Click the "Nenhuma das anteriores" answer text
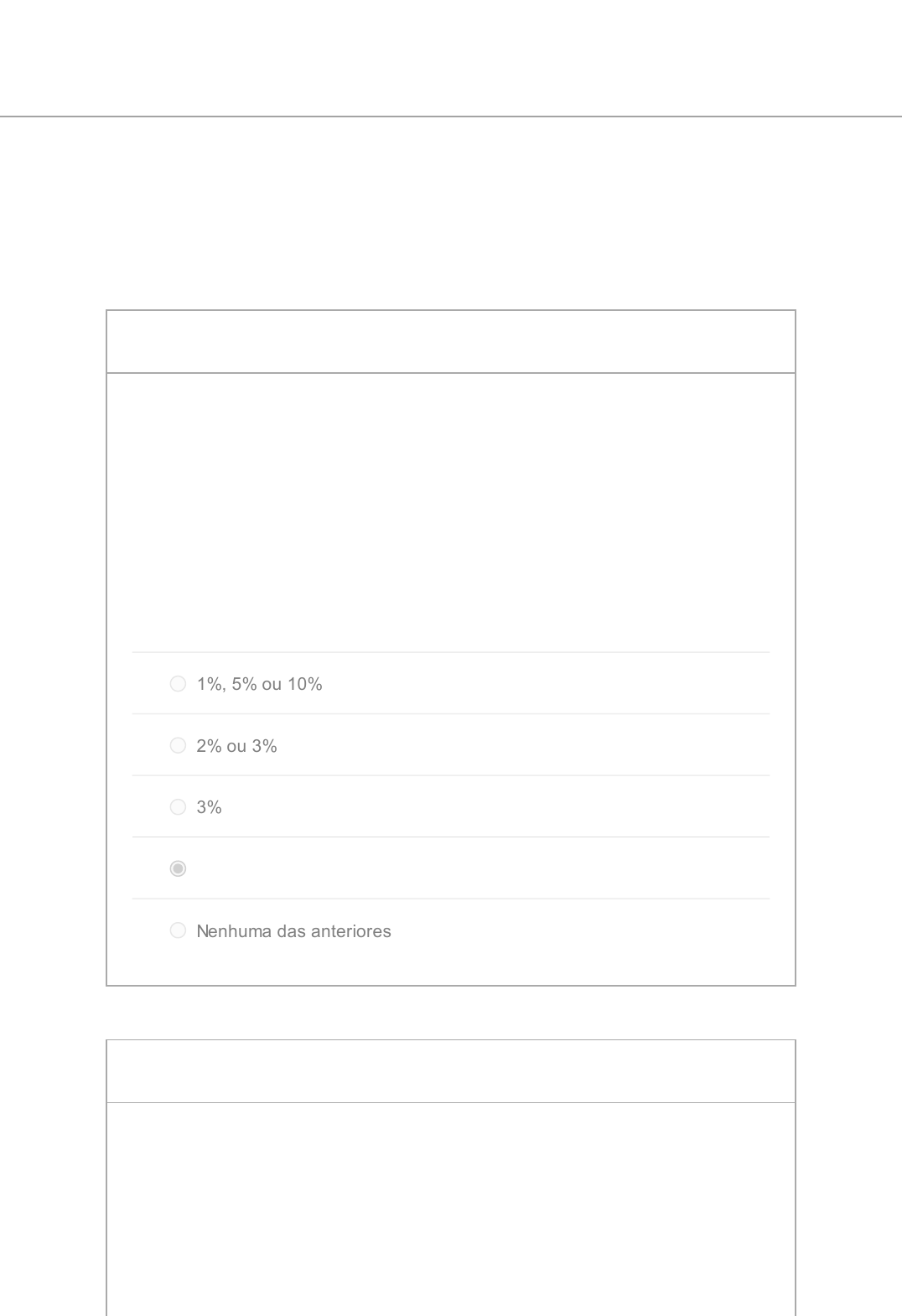This screenshot has width=902, height=1316. (x=293, y=931)
